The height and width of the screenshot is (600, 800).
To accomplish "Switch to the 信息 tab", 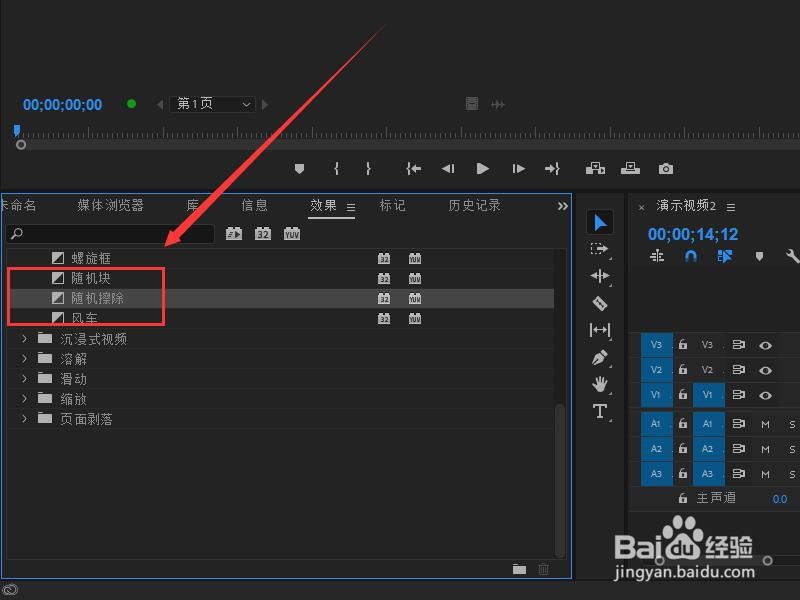I will 254,206.
